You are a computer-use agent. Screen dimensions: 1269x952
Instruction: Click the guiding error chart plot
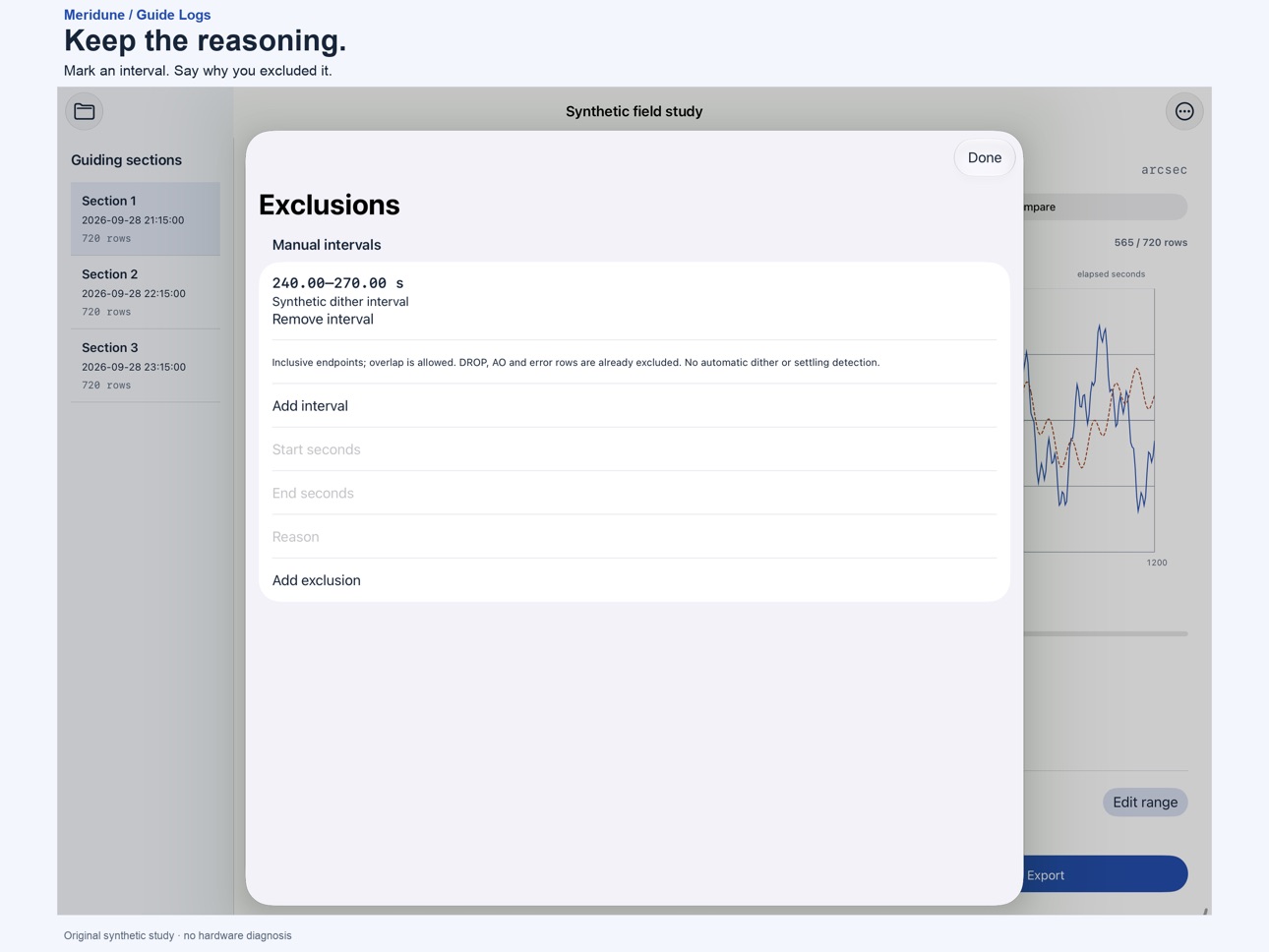coord(1089,420)
